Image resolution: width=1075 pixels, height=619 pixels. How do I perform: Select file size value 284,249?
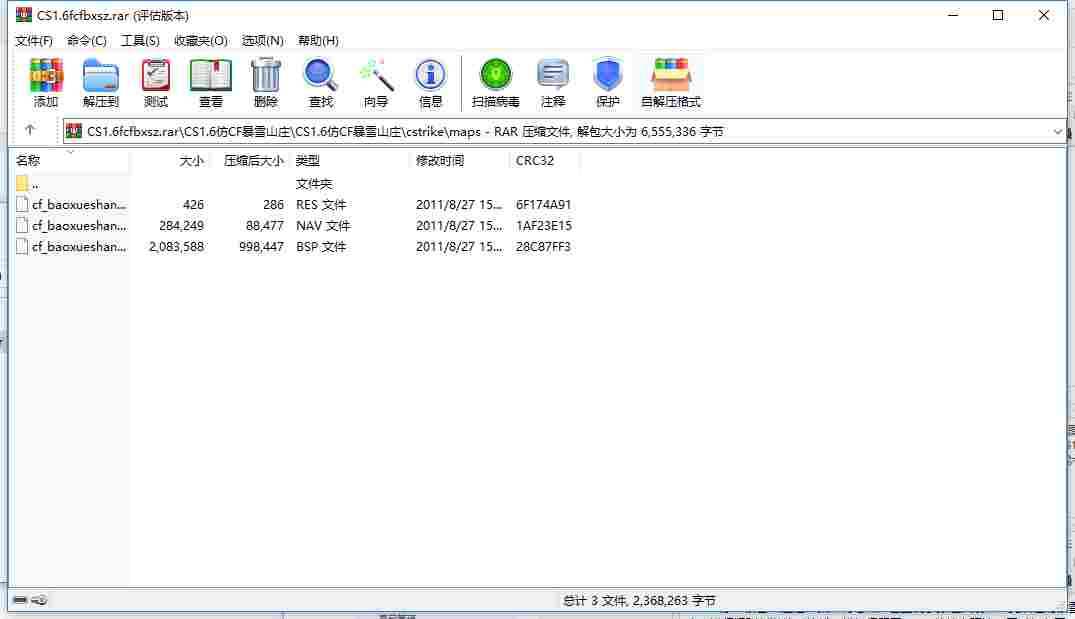(x=181, y=226)
